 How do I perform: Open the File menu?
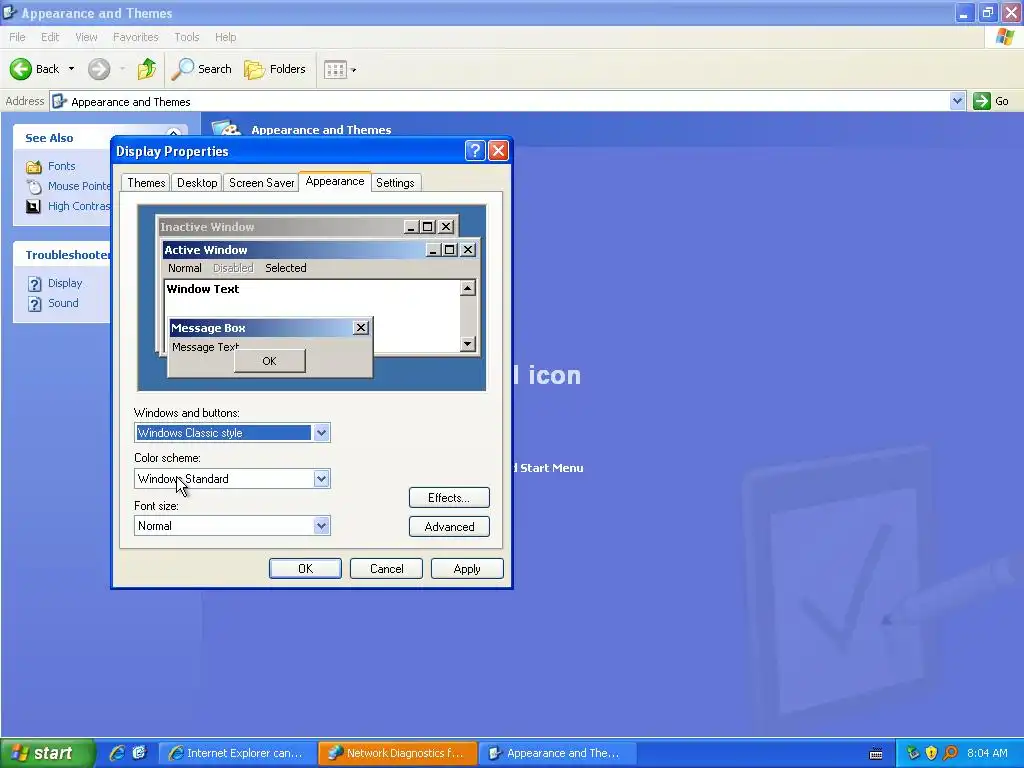coord(18,37)
